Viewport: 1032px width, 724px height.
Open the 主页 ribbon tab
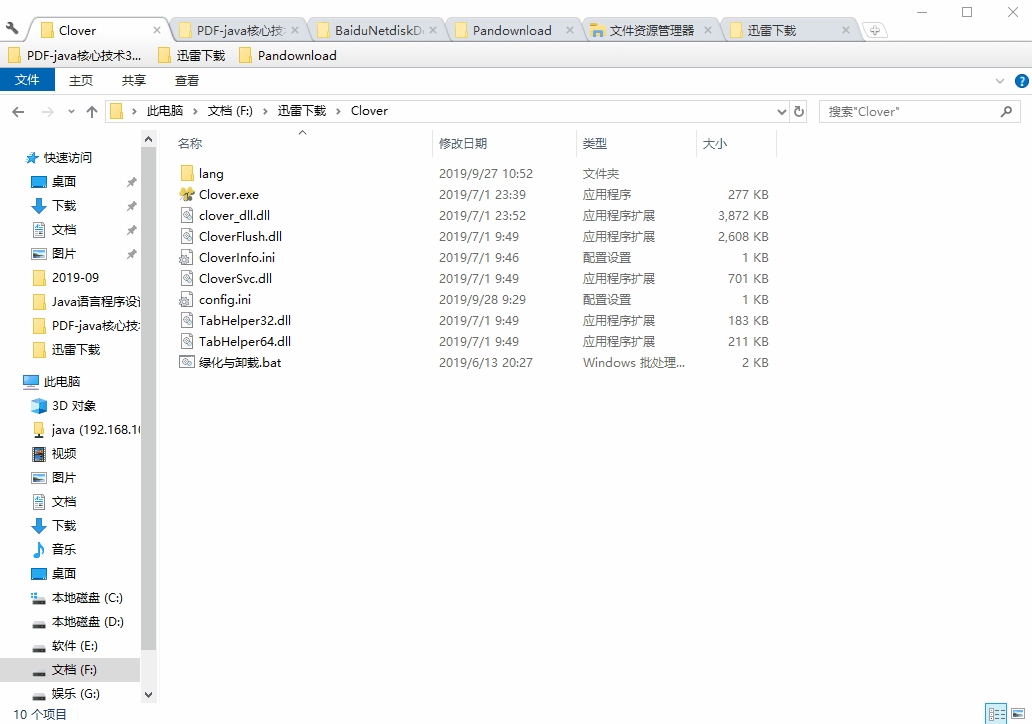coord(81,80)
